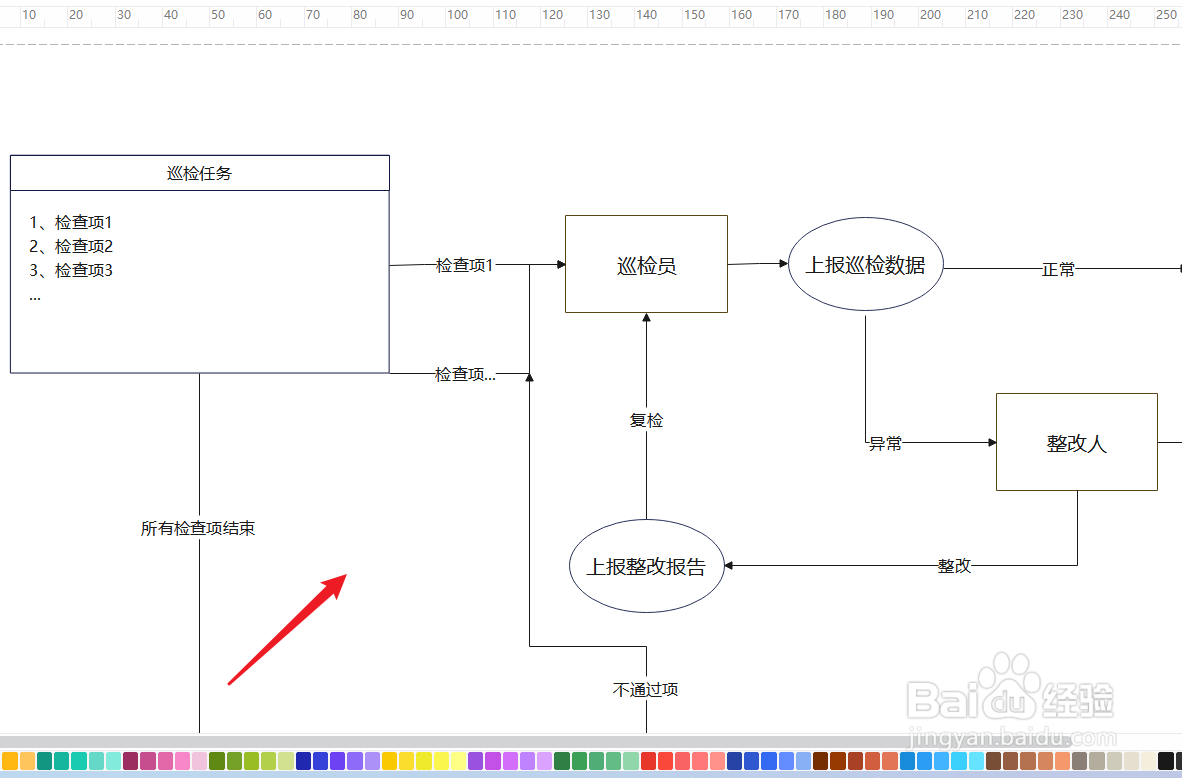Select the 上报整改报告 ellipse shape
This screenshot has height=778, width=1182.
coord(647,565)
